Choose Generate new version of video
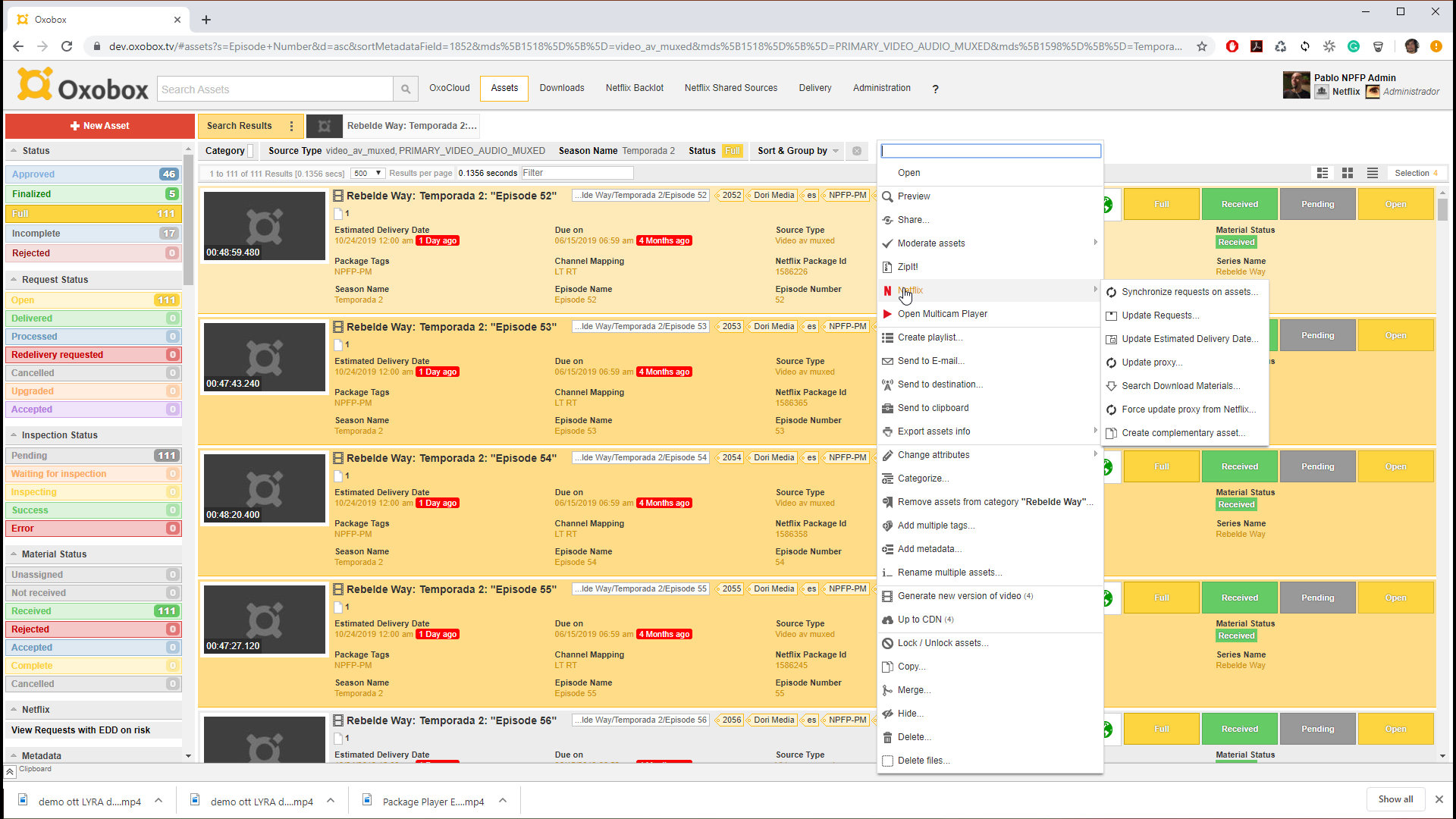Image resolution: width=1456 pixels, height=819 pixels. tap(989, 596)
